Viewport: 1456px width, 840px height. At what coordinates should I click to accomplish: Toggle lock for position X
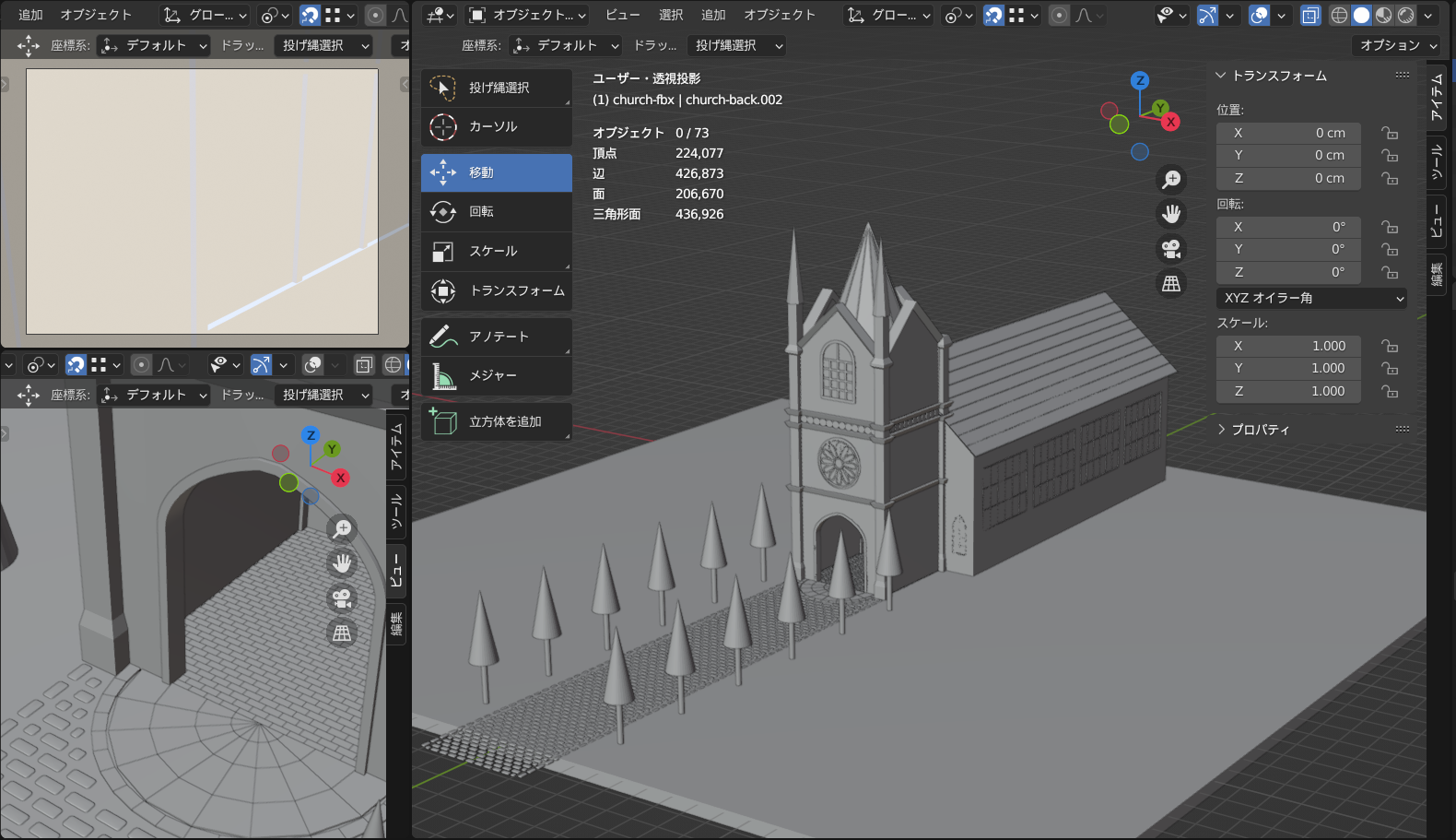(1390, 134)
